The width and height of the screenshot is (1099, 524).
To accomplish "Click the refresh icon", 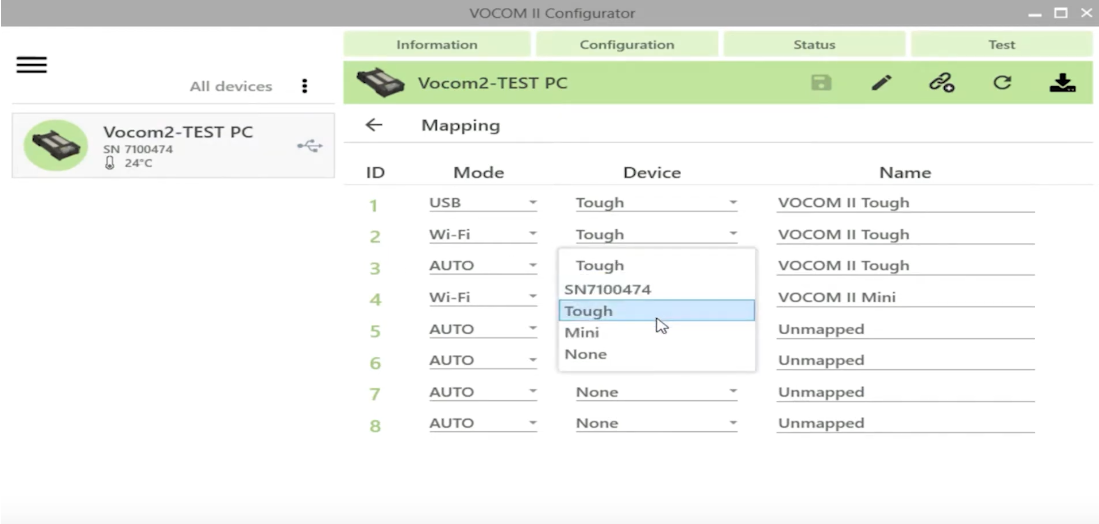I will tap(1002, 83).
